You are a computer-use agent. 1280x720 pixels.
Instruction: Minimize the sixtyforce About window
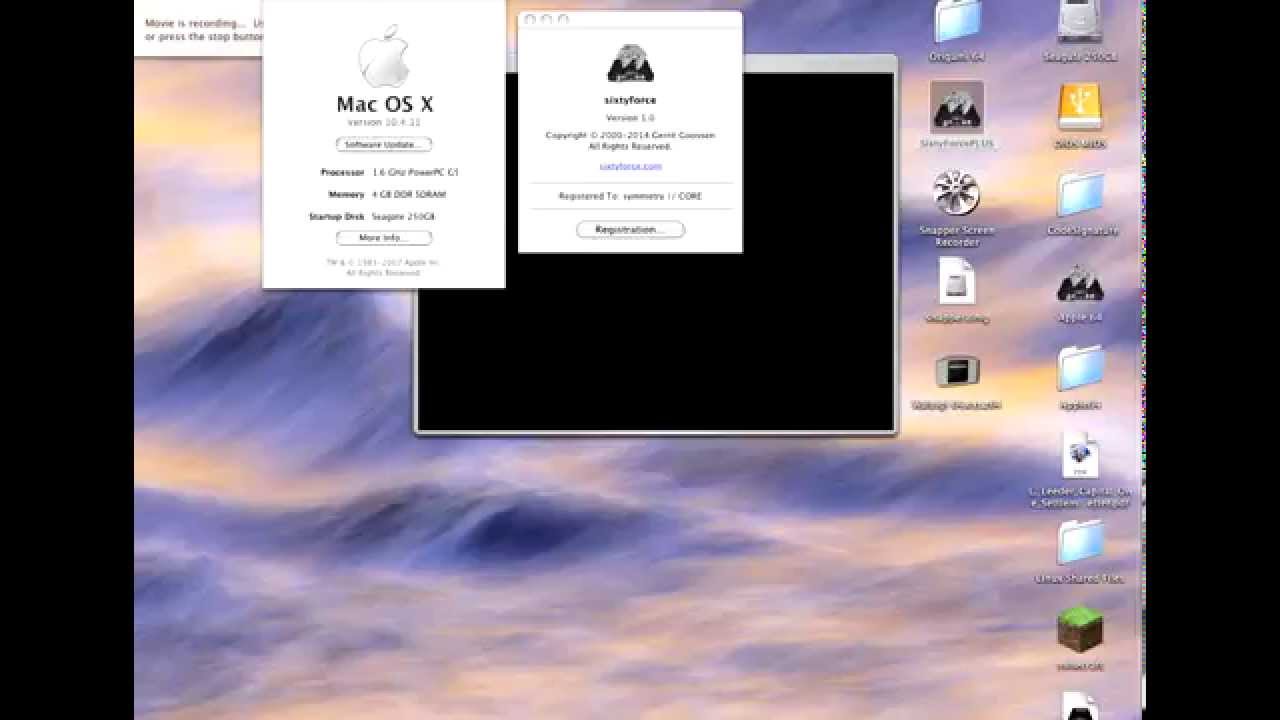(547, 20)
